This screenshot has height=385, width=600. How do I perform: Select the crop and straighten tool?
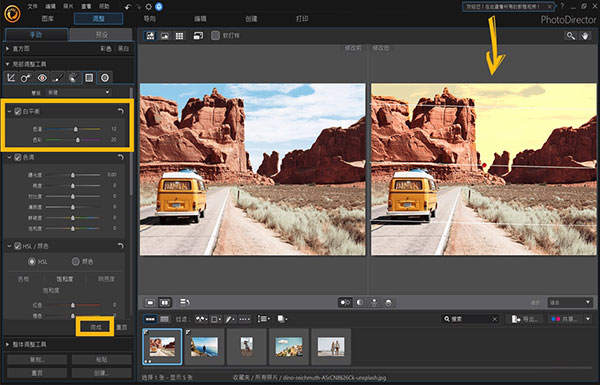click(11, 78)
